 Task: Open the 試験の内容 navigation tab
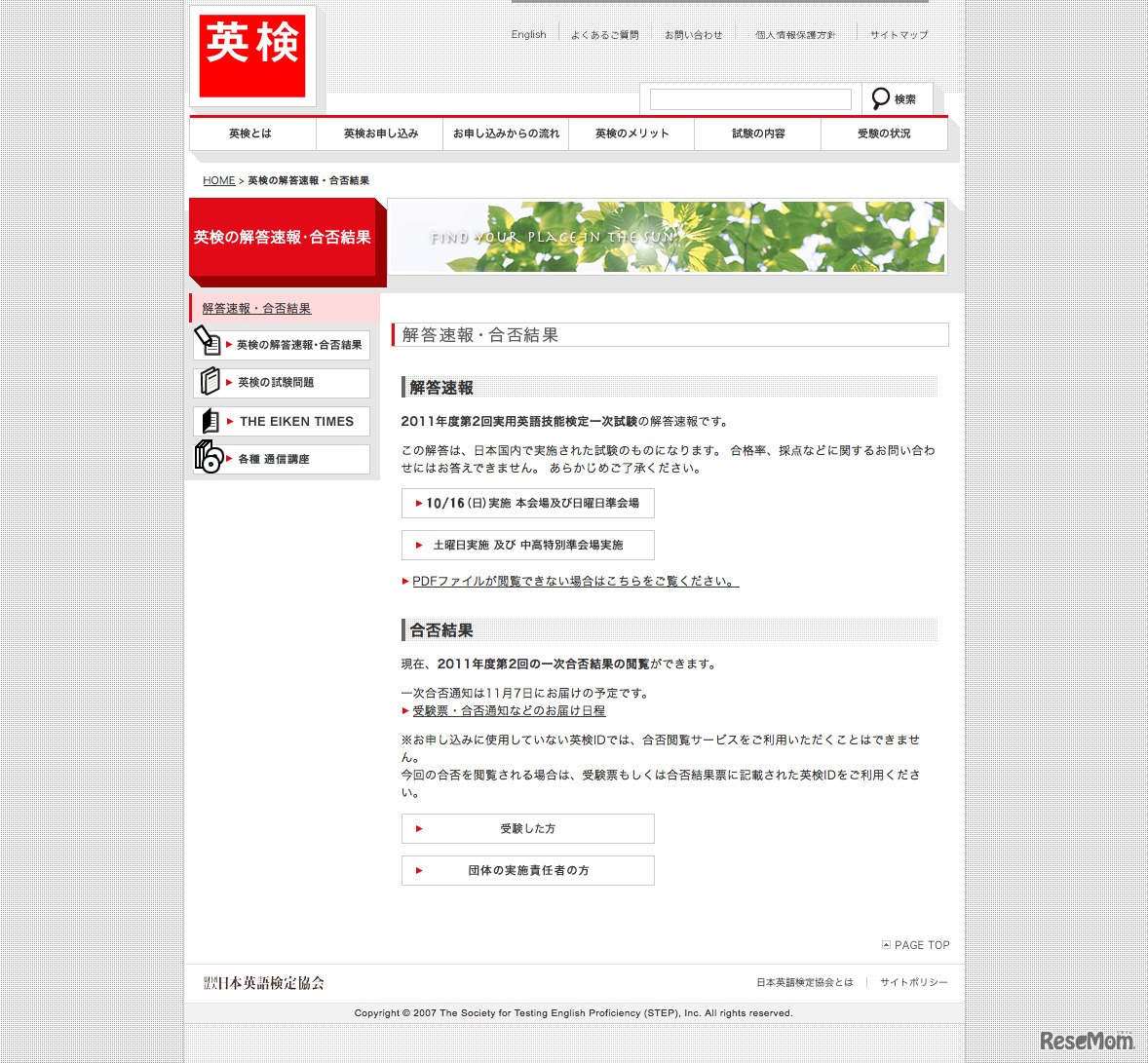click(x=757, y=133)
